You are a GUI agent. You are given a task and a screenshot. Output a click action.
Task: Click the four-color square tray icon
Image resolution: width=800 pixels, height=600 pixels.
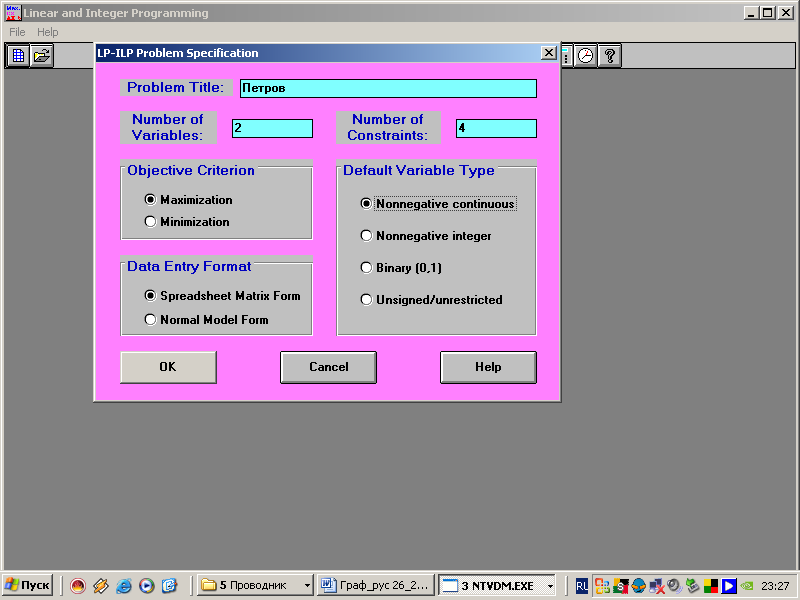point(711,586)
